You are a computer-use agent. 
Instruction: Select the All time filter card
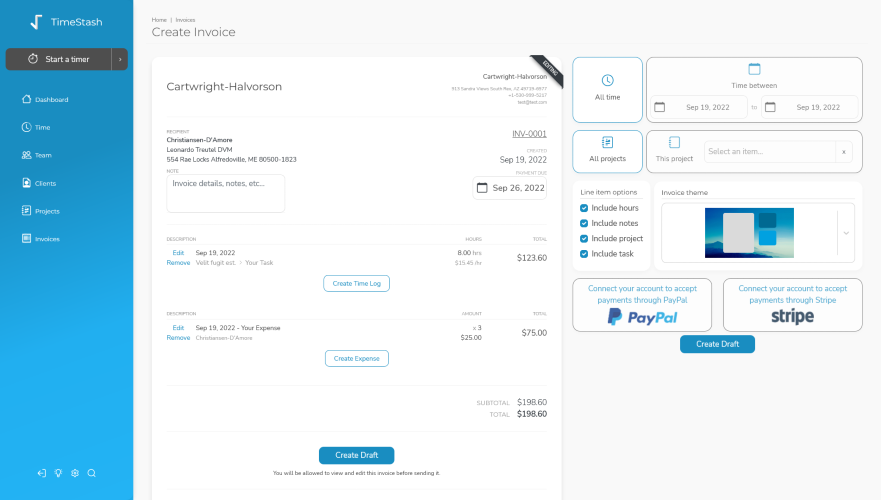(x=607, y=90)
